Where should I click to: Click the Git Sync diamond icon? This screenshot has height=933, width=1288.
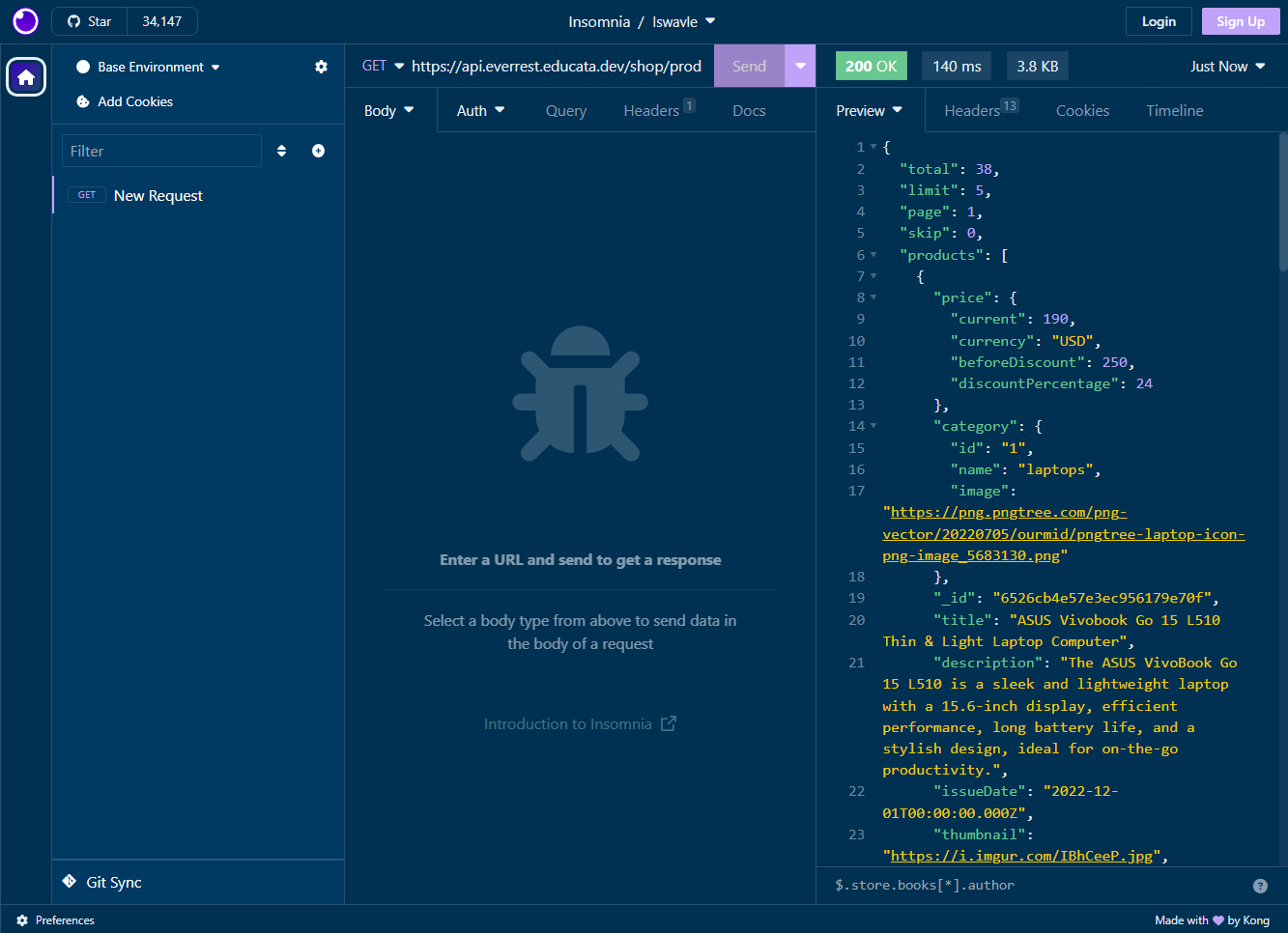[70, 881]
